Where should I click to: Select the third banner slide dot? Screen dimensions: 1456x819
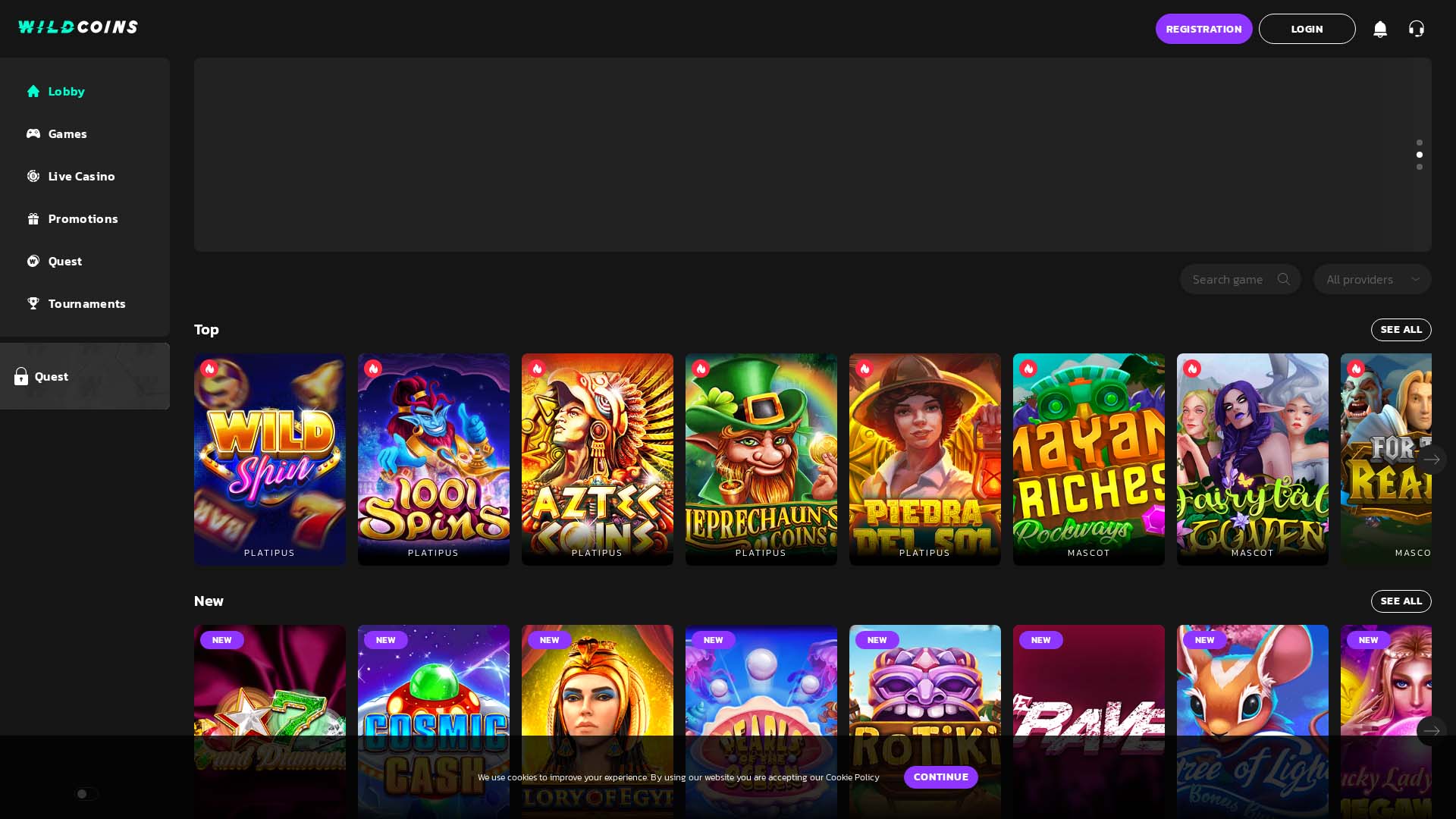point(1420,167)
